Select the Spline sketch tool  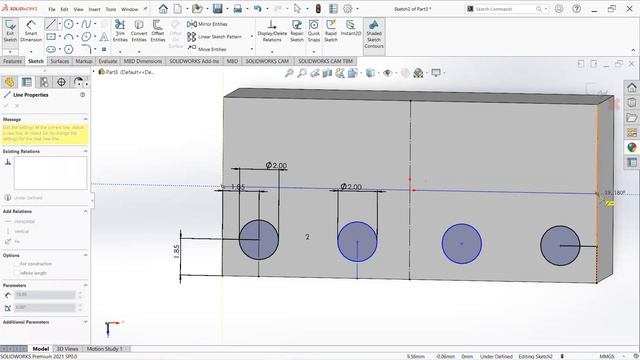click(86, 24)
